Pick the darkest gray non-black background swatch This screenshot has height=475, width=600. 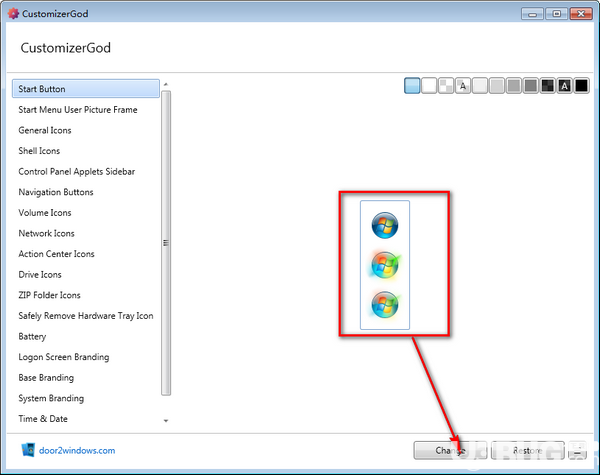531,86
